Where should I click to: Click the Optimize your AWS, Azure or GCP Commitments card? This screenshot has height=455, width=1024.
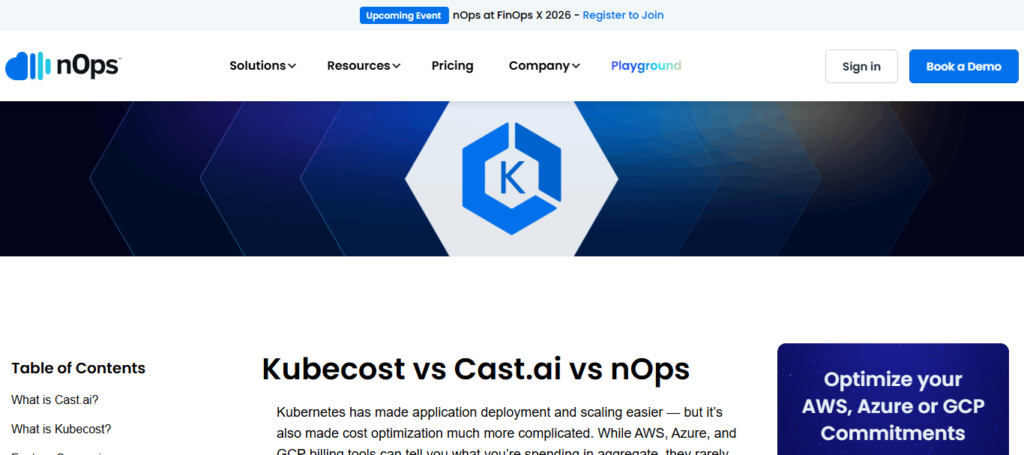(893, 399)
